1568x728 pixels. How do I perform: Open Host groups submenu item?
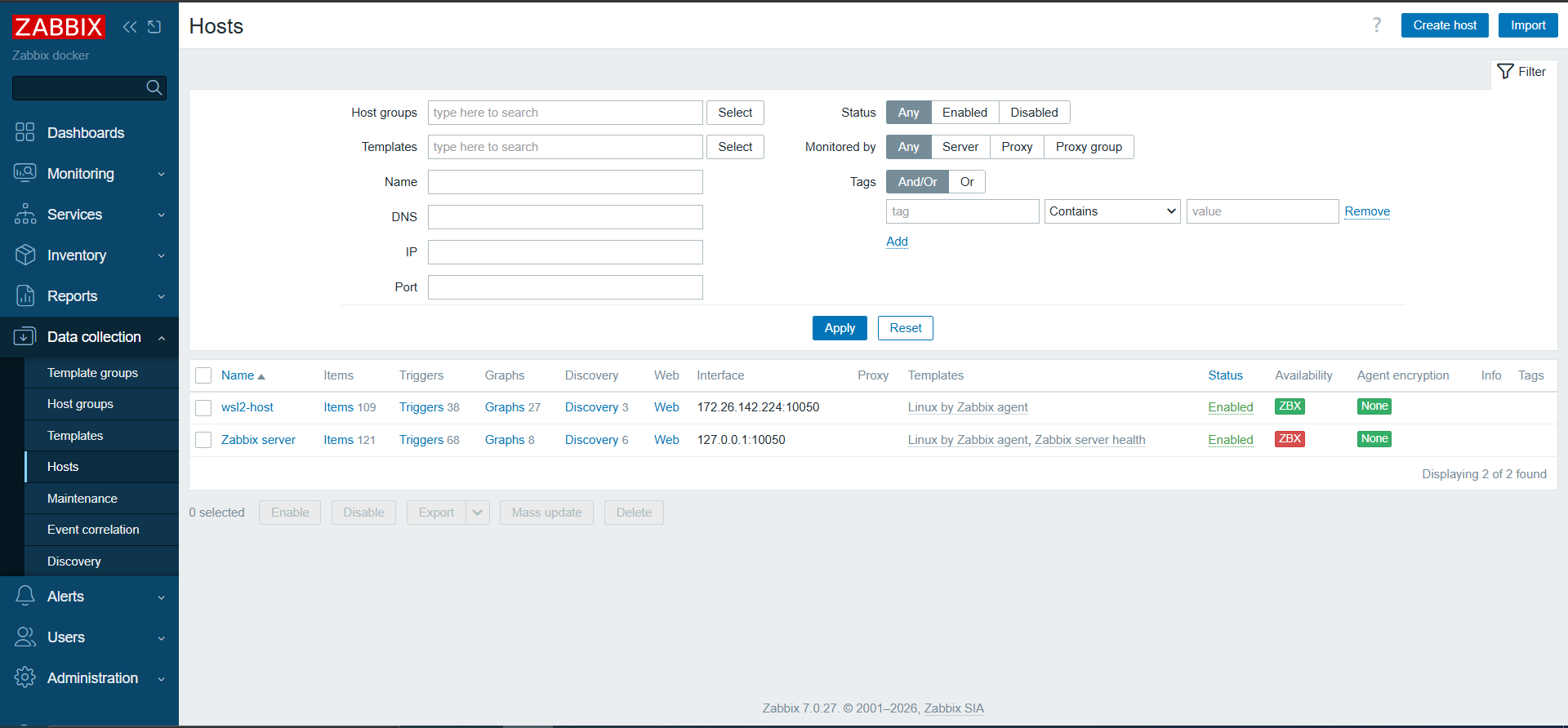(x=101, y=404)
